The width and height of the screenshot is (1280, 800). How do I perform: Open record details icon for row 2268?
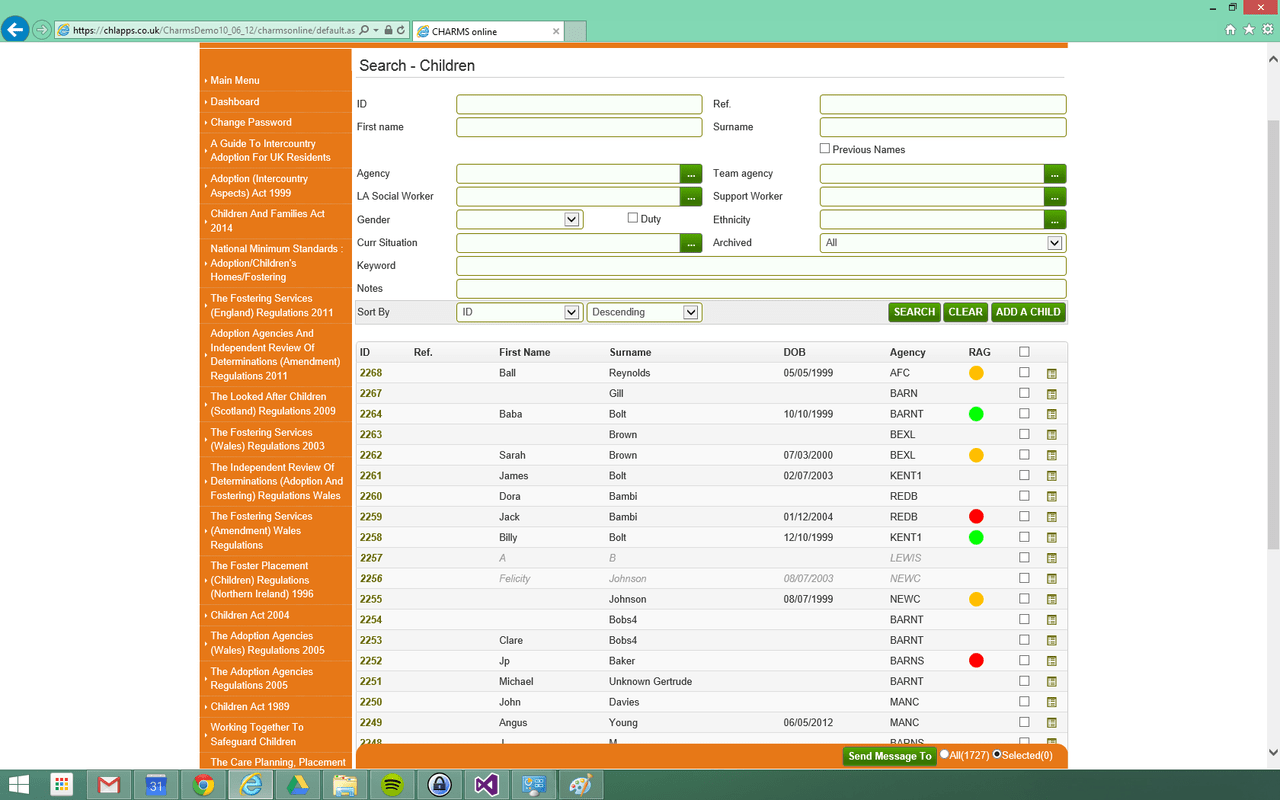[1051, 374]
